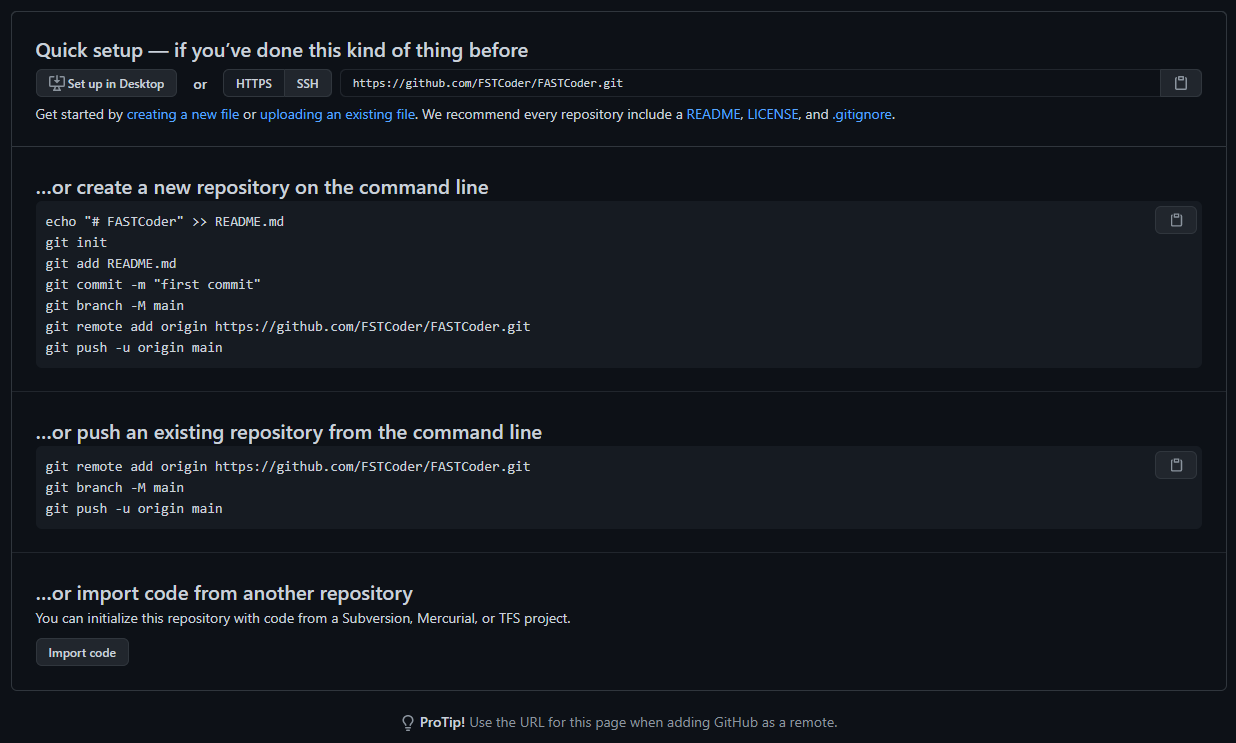
Task: Copy the push existing repository commands
Action: click(x=1176, y=465)
